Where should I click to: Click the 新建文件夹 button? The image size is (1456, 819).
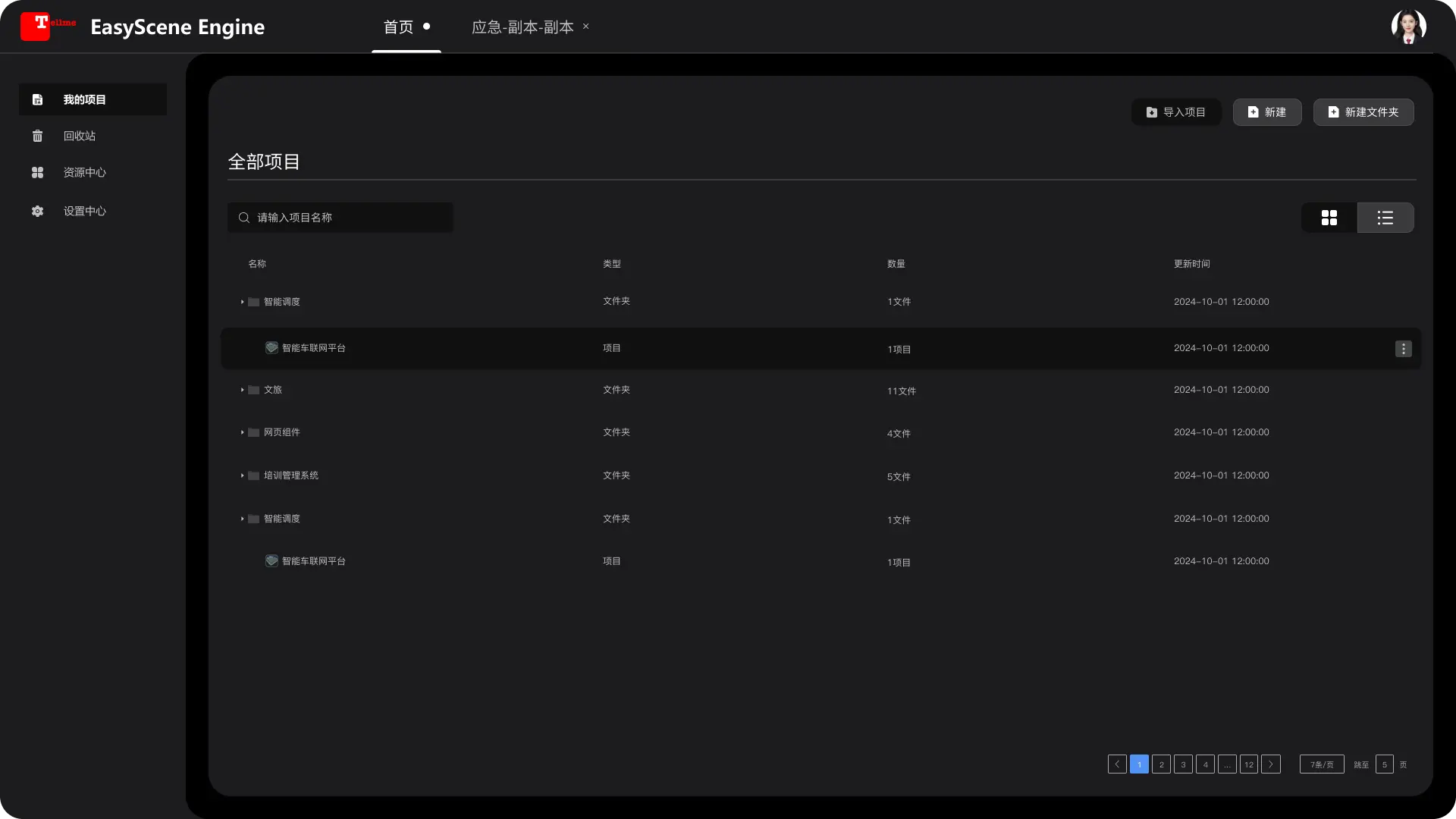coord(1363,112)
